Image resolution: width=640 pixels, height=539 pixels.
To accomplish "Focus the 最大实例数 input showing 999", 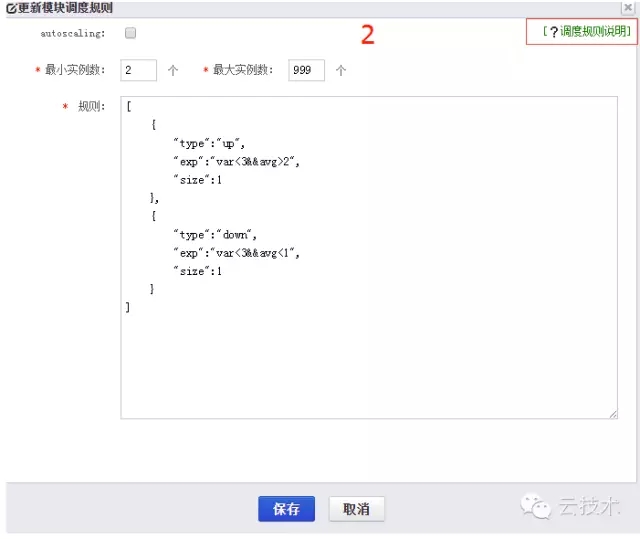I will point(306,71).
